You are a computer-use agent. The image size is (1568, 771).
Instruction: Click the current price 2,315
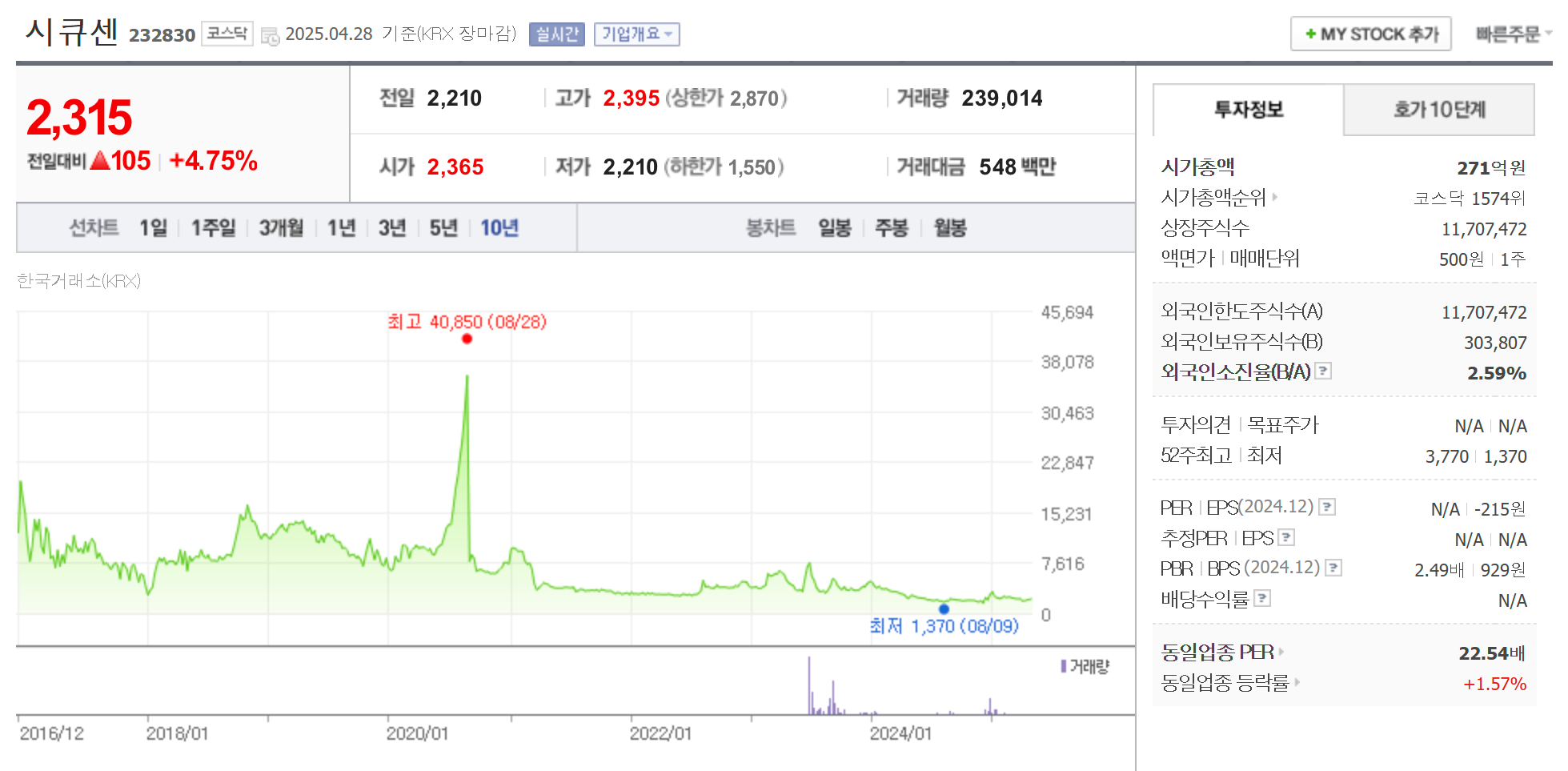pyautogui.click(x=79, y=118)
